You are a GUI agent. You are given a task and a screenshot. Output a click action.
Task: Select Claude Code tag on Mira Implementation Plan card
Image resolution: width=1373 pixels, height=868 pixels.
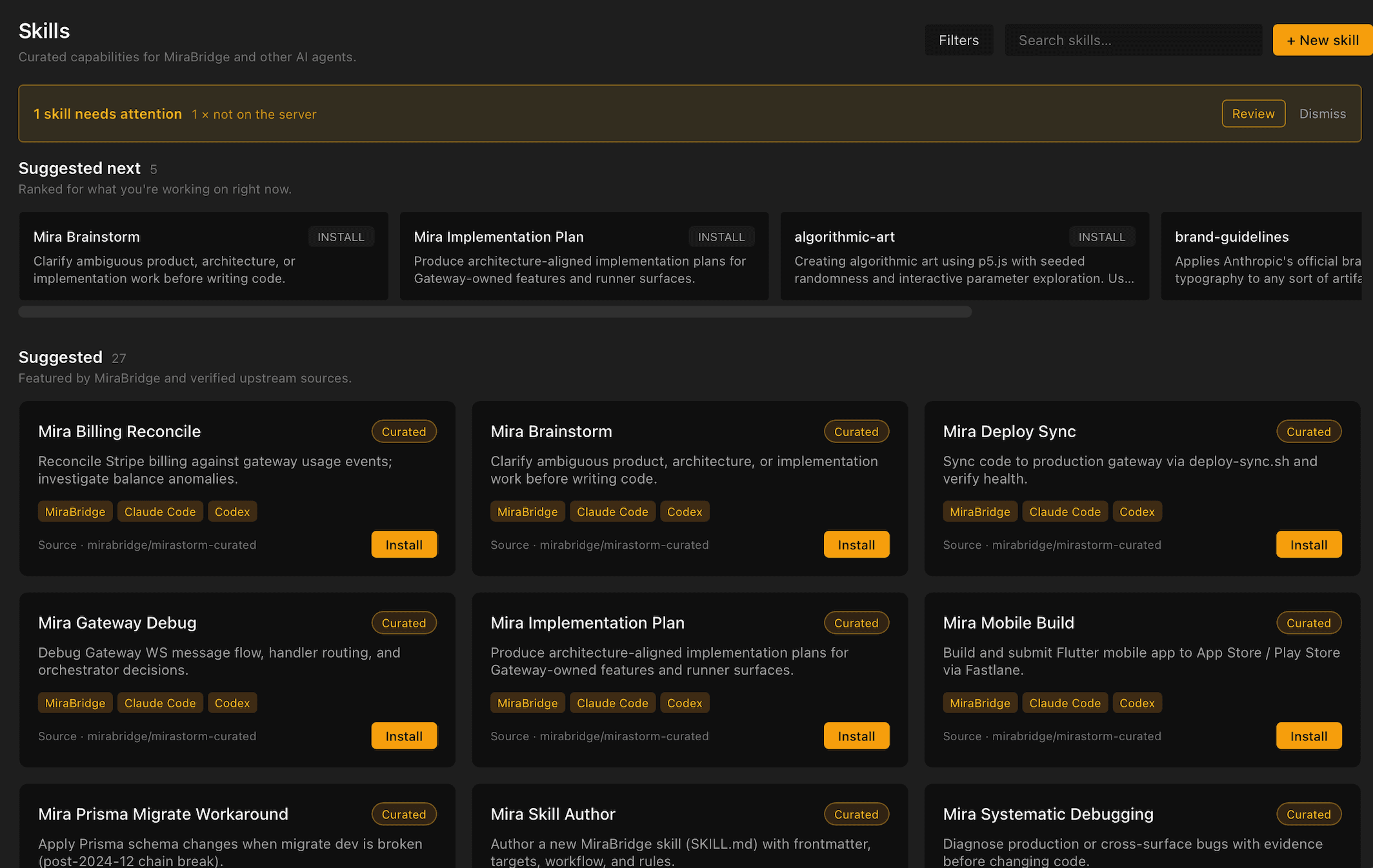[612, 703]
